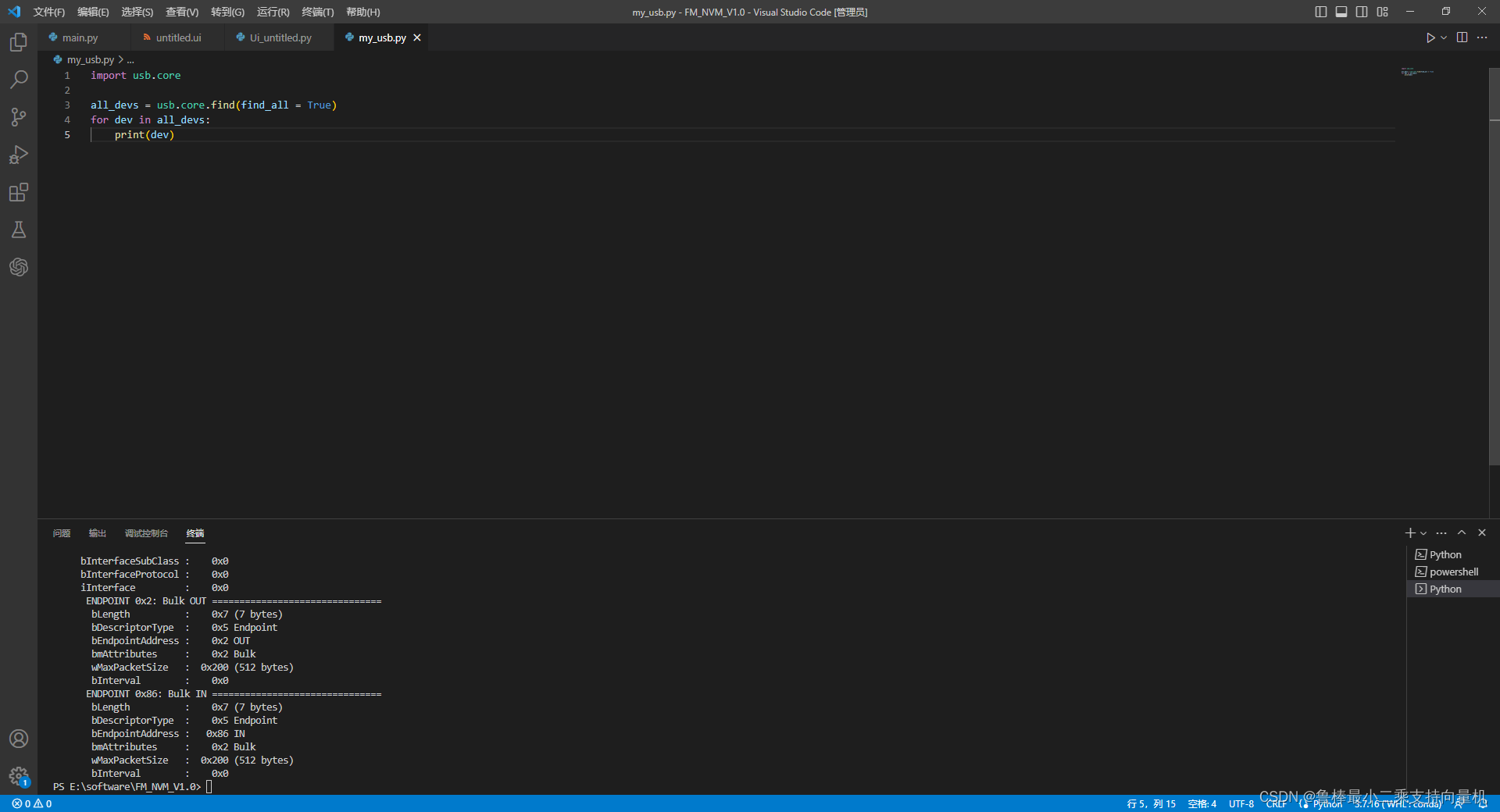Select the 终端 (Terminal) panel tab
Image resolution: width=1500 pixels, height=812 pixels.
(x=195, y=533)
